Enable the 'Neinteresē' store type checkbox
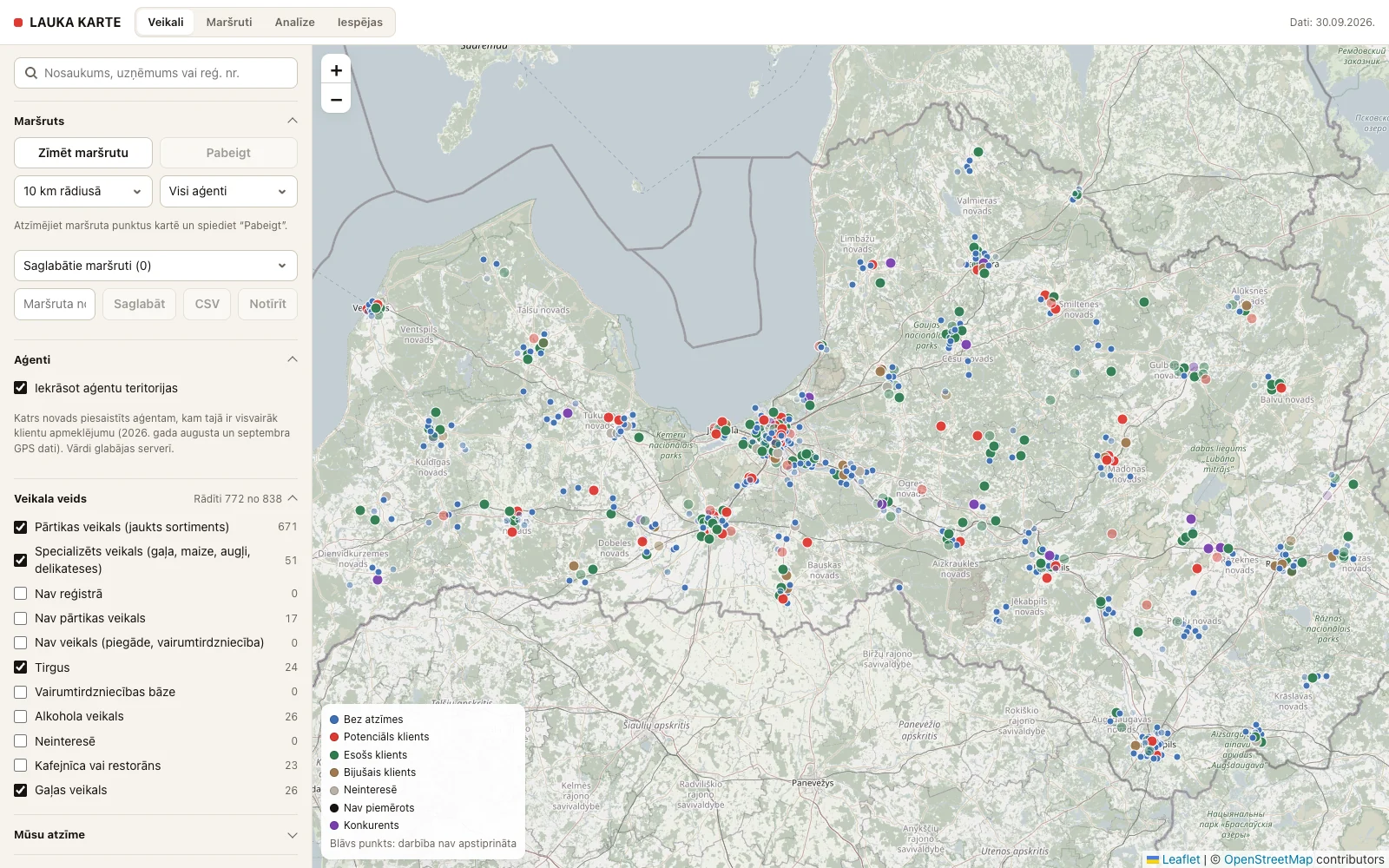Viewport: 1389px width, 868px height. (21, 741)
